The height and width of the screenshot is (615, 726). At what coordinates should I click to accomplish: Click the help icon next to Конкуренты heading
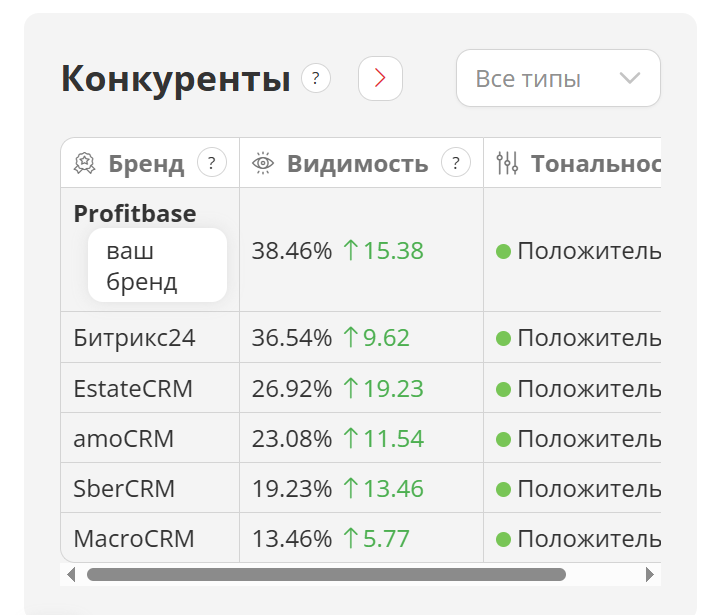pyautogui.click(x=316, y=78)
